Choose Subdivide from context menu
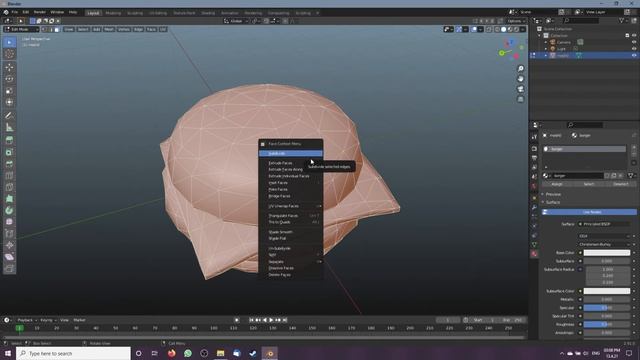The image size is (640, 360). [291, 153]
